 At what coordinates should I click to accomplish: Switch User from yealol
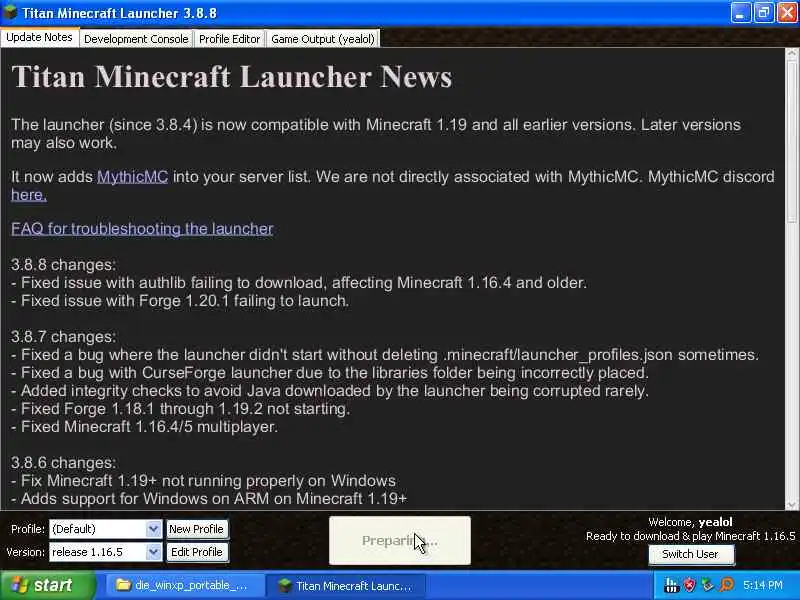690,554
